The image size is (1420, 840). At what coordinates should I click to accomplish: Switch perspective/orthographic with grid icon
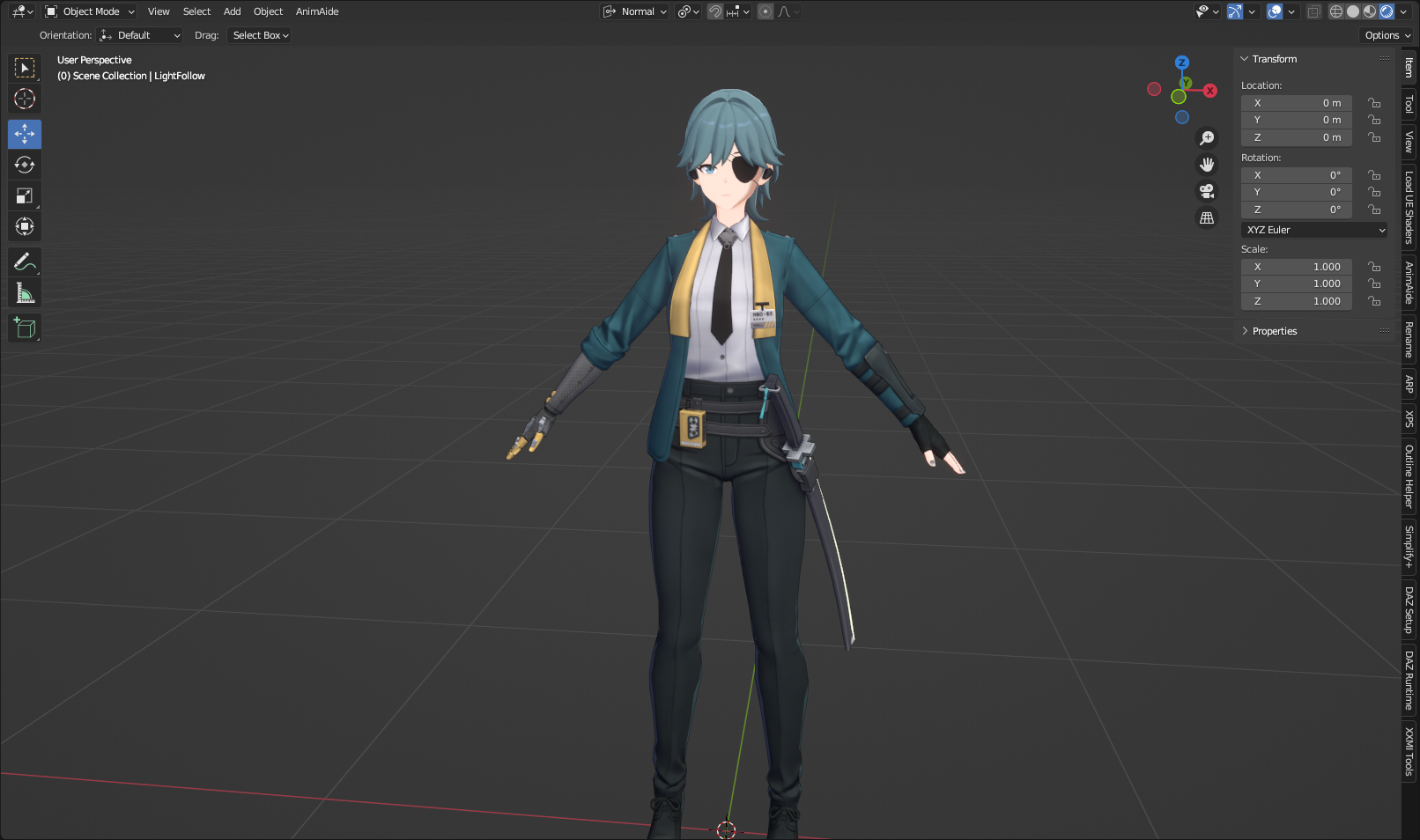click(x=1207, y=217)
